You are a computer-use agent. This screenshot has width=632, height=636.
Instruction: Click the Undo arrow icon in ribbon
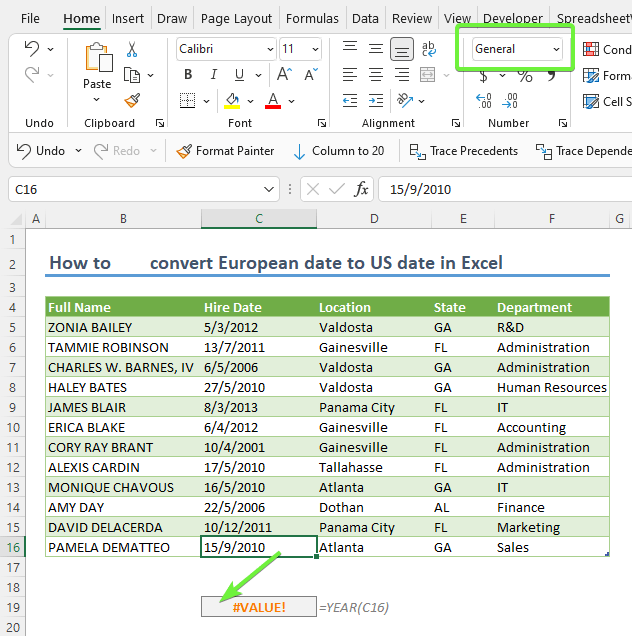[32, 49]
